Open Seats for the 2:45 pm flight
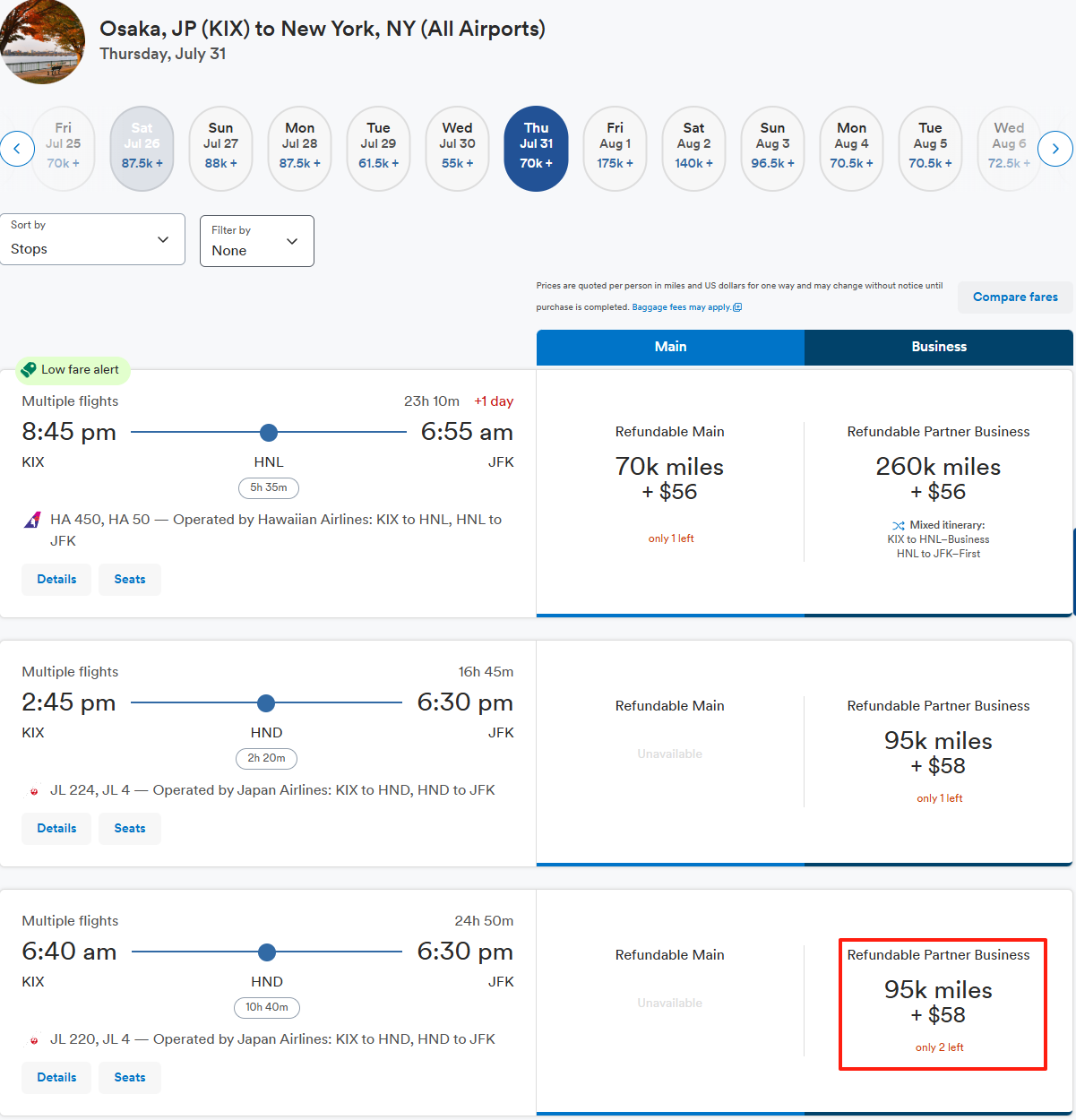The image size is (1076, 1120). tap(130, 829)
